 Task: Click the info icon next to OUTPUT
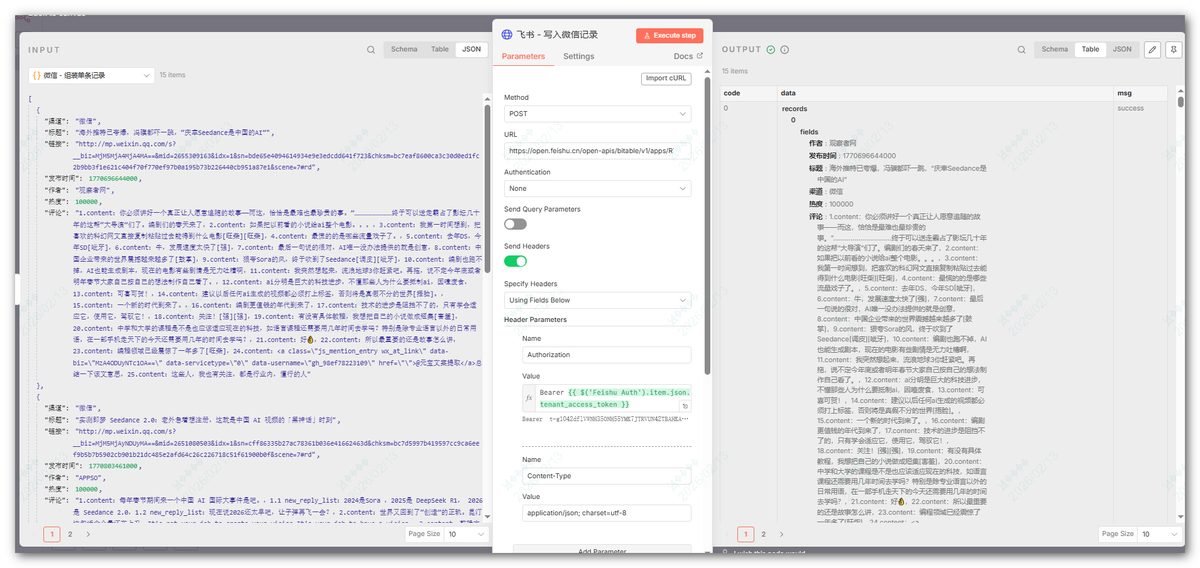[x=783, y=49]
